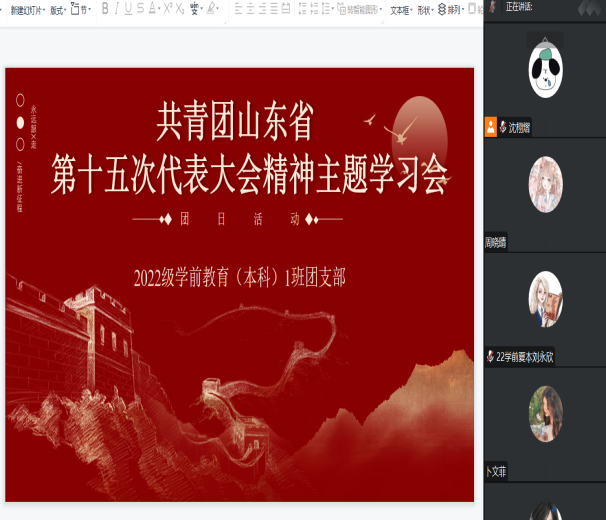The height and width of the screenshot is (520, 606).
Task: Toggle bold formatting in the toolbar
Action: pos(105,9)
